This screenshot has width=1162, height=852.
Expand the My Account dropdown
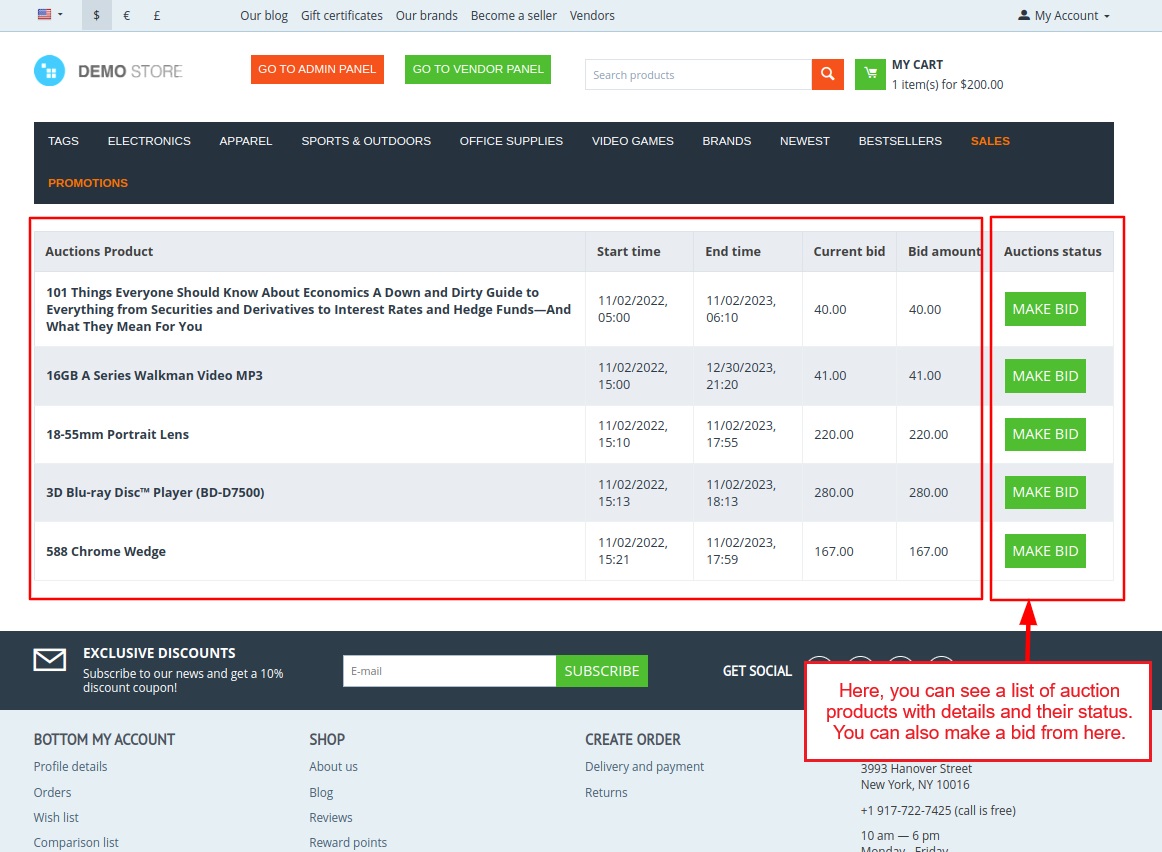pyautogui.click(x=1064, y=16)
